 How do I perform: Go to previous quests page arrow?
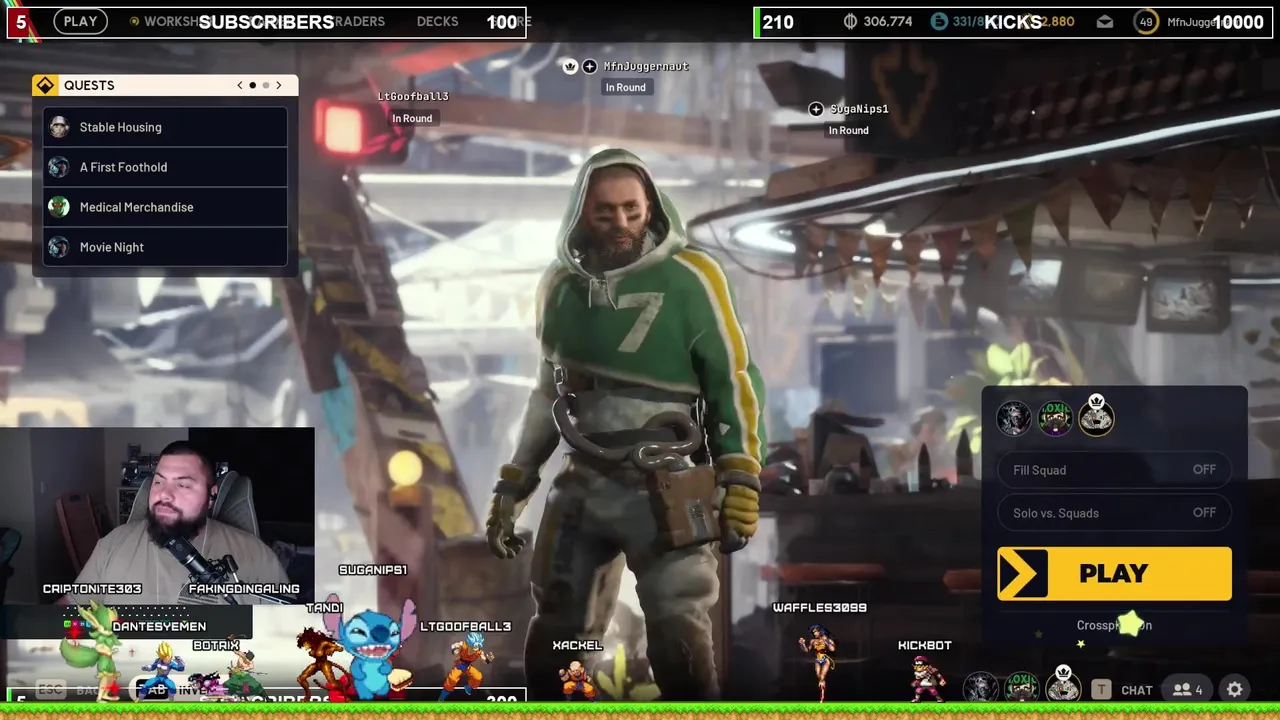[x=240, y=85]
